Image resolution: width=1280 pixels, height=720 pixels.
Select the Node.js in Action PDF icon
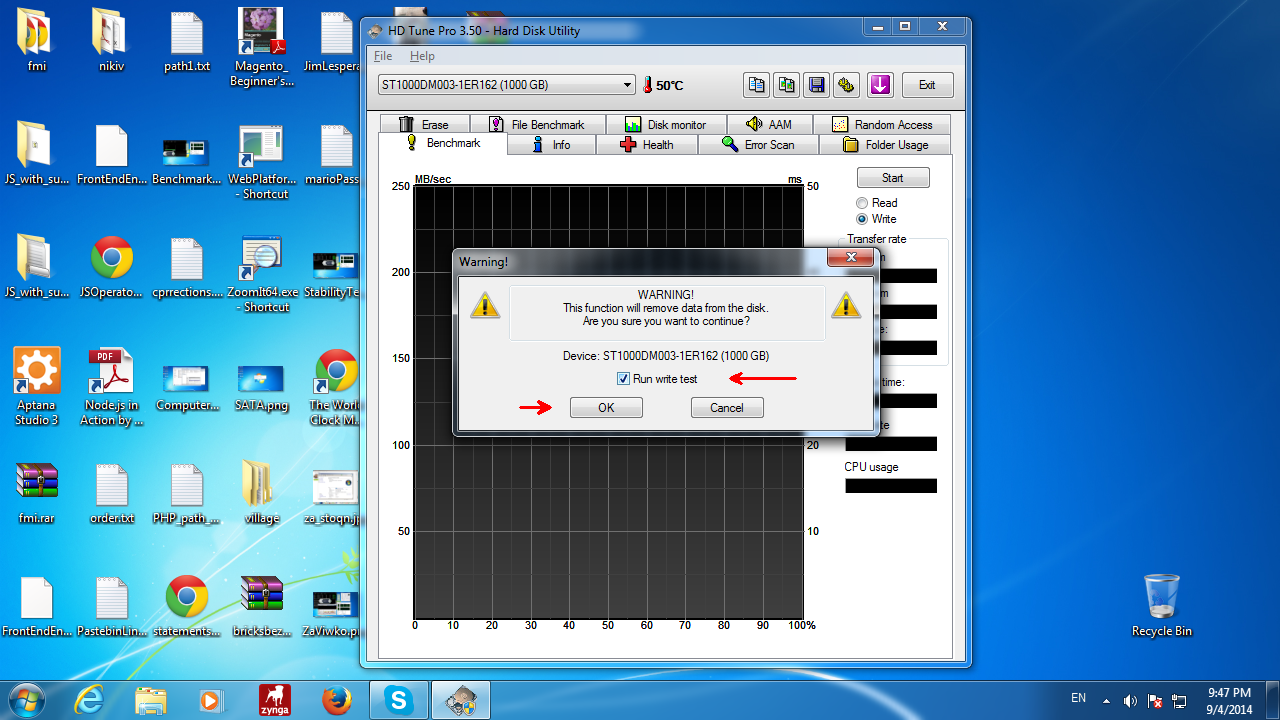[x=112, y=388]
